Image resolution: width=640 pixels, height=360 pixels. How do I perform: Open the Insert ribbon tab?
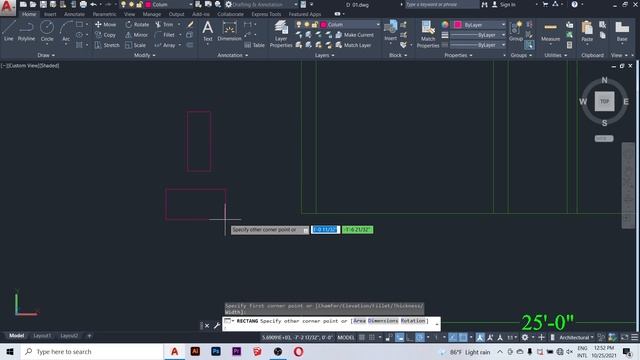(x=50, y=14)
